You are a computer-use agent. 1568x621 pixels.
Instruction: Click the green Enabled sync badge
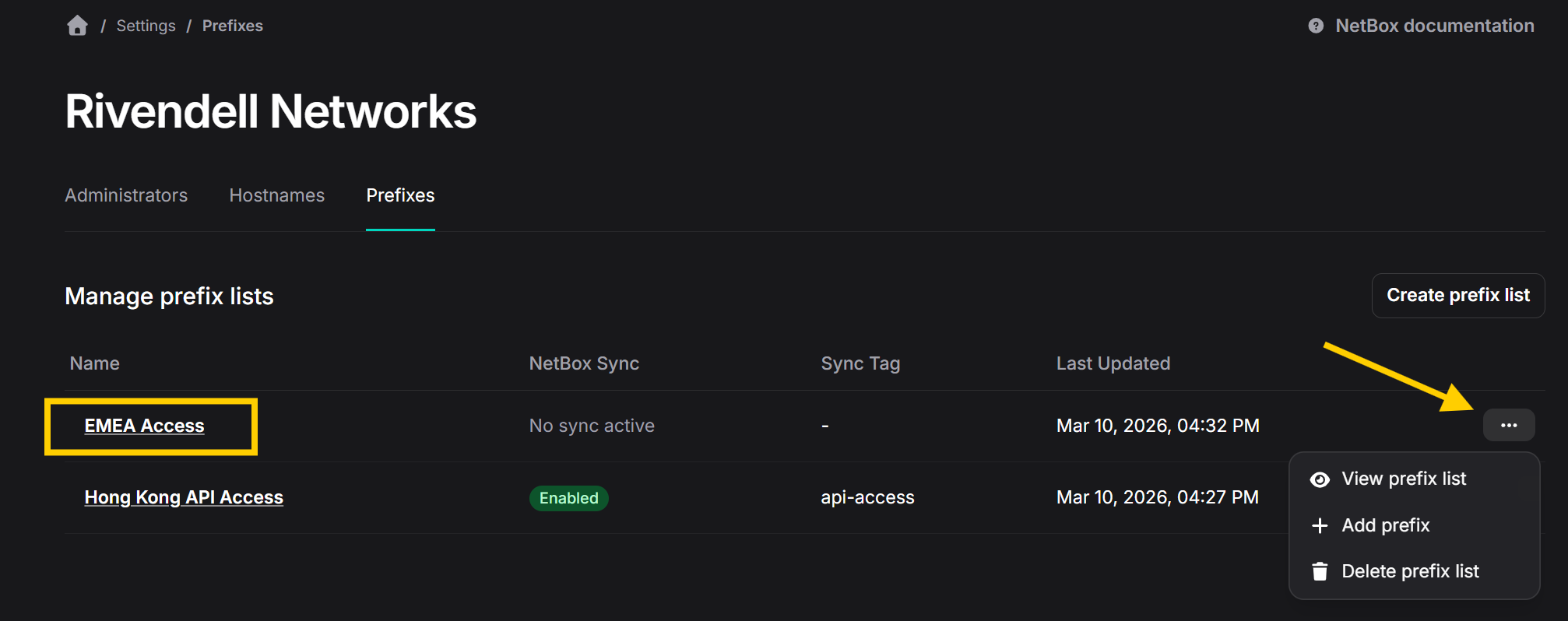pos(568,498)
